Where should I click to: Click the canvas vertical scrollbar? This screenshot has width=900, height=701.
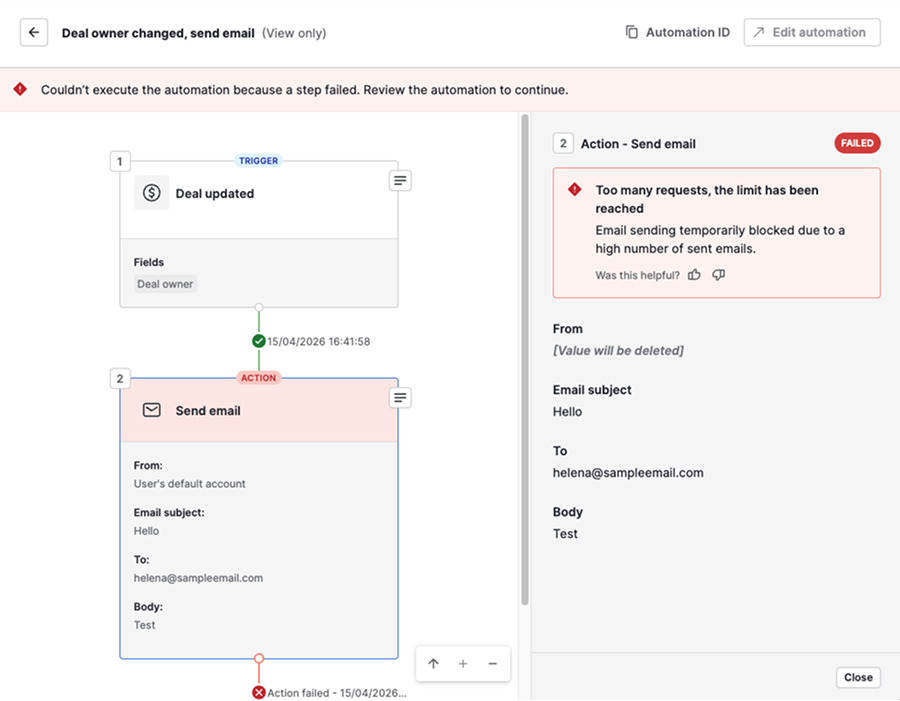pyautogui.click(x=524, y=360)
